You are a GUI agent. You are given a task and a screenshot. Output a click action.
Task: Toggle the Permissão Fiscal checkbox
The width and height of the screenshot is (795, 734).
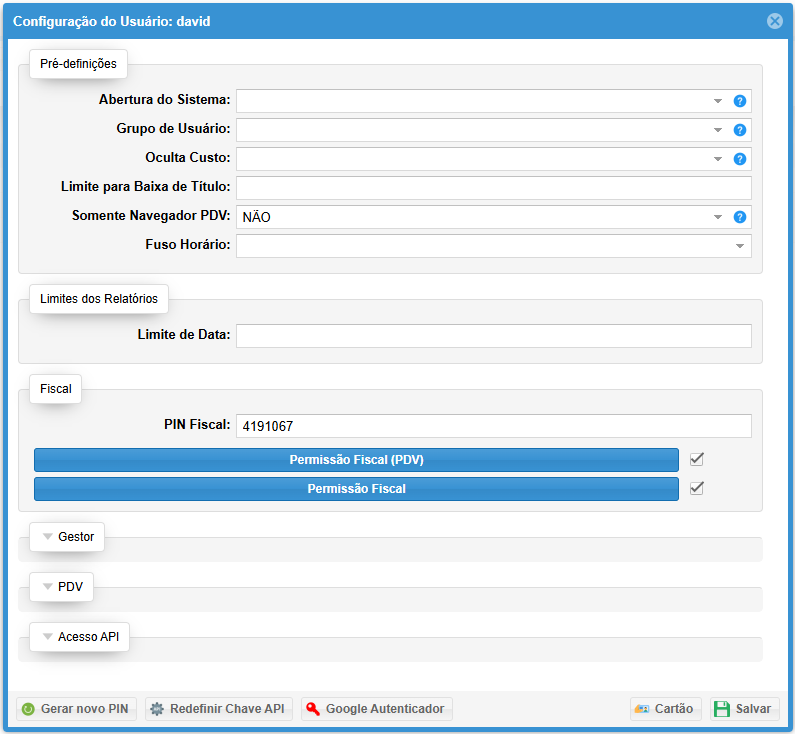[697, 488]
